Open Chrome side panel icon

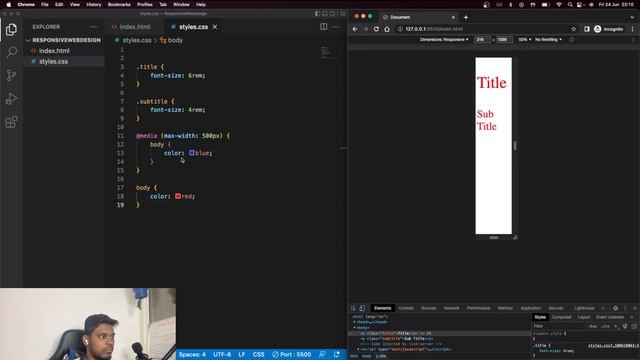click(x=587, y=29)
